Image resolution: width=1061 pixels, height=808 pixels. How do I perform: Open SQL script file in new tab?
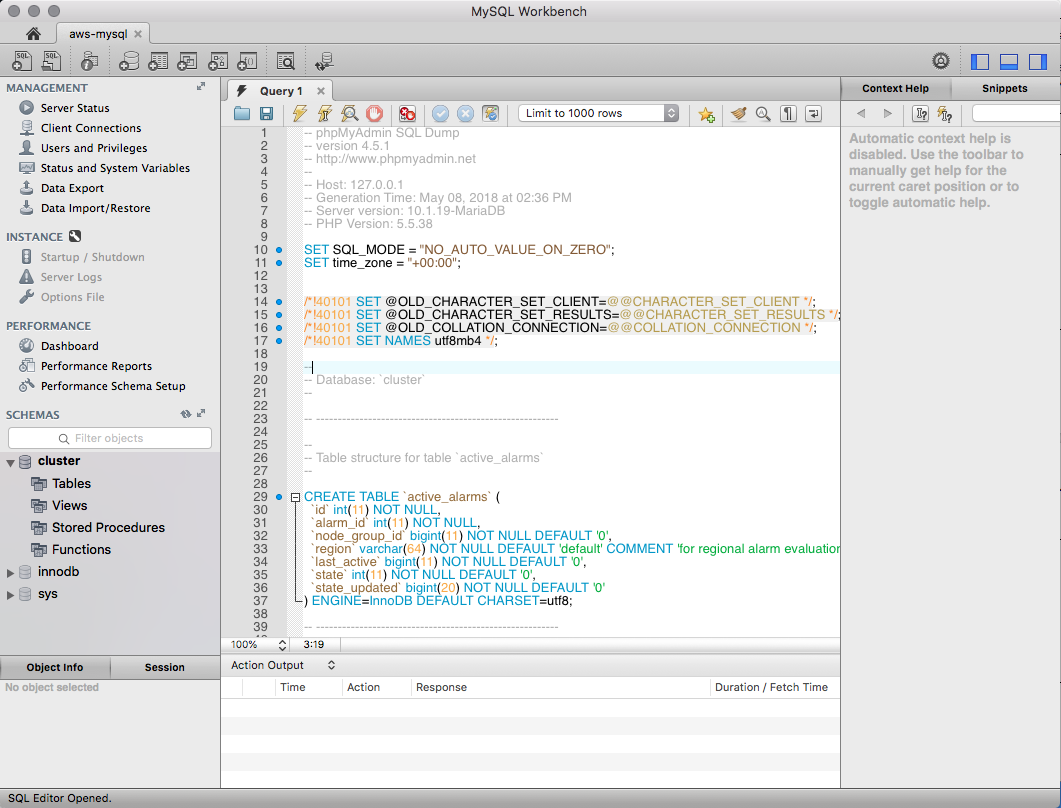[x=51, y=61]
